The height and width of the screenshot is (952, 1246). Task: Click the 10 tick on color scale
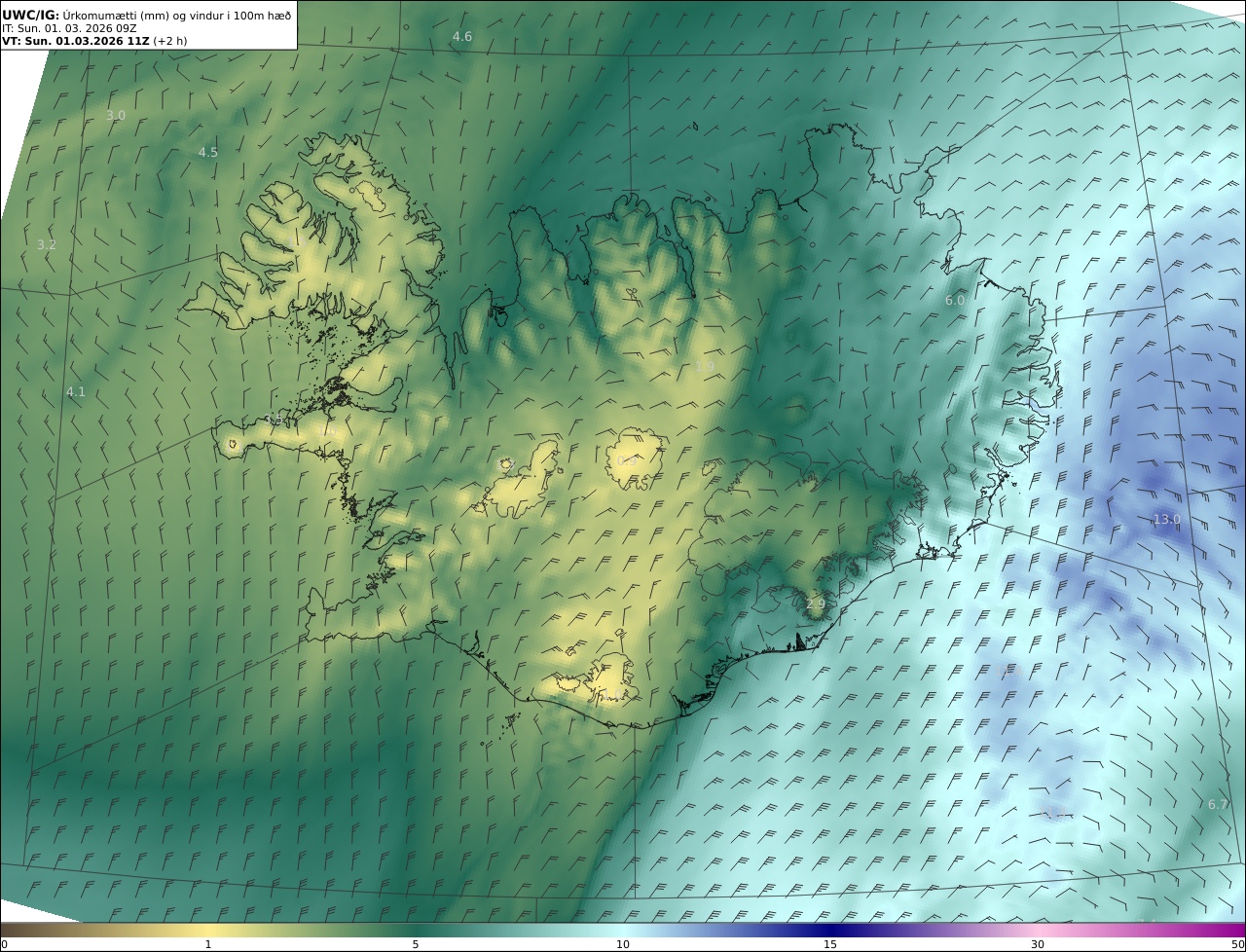tap(623, 944)
